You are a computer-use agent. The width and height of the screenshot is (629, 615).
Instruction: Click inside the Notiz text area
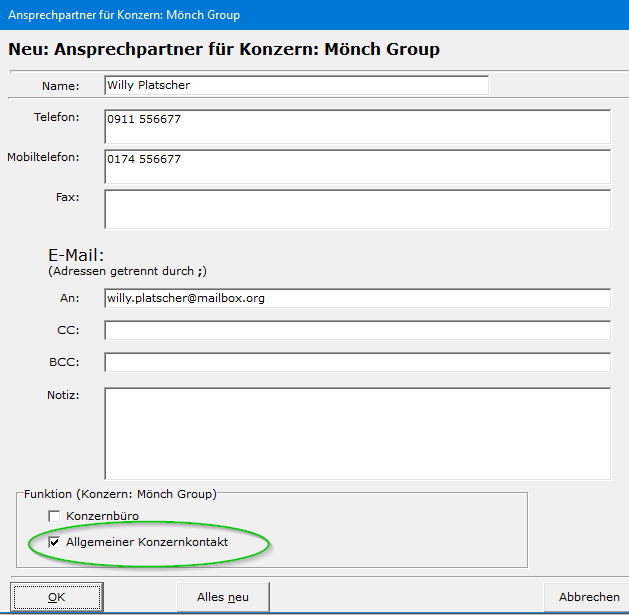point(357,433)
